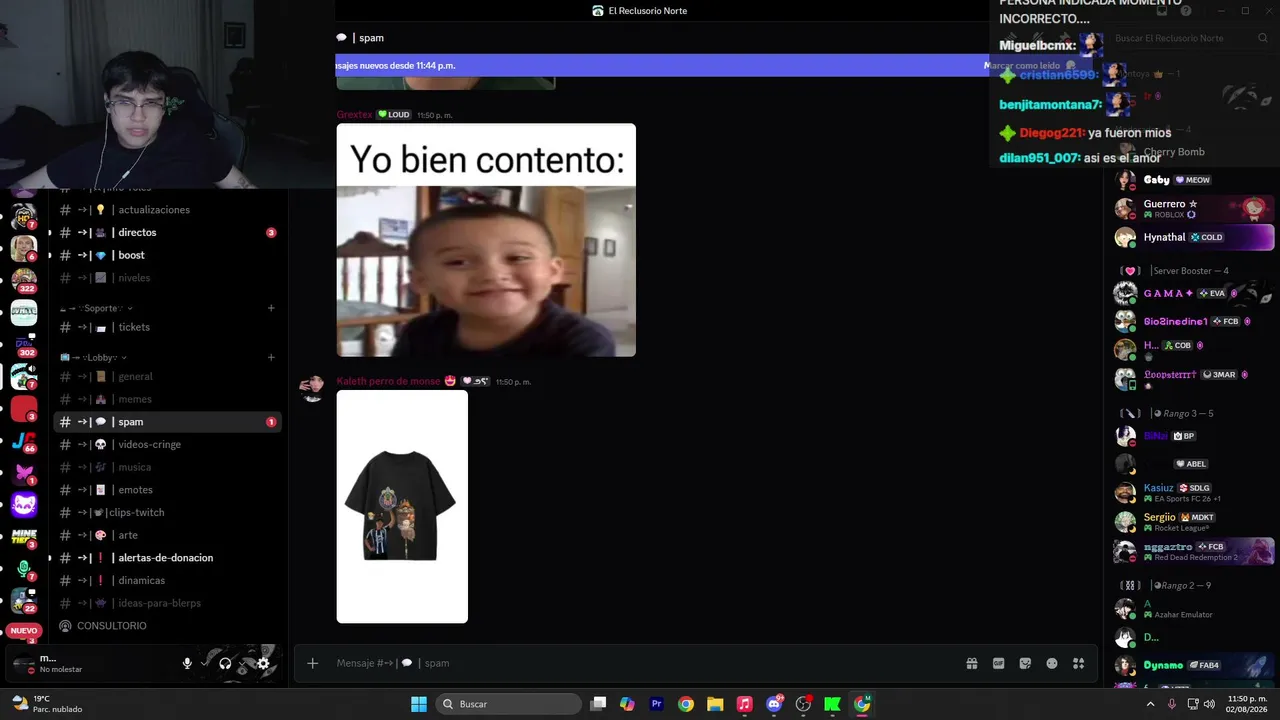The image size is (1280, 720).
Task: Open the emoji picker
Action: [x=1052, y=663]
